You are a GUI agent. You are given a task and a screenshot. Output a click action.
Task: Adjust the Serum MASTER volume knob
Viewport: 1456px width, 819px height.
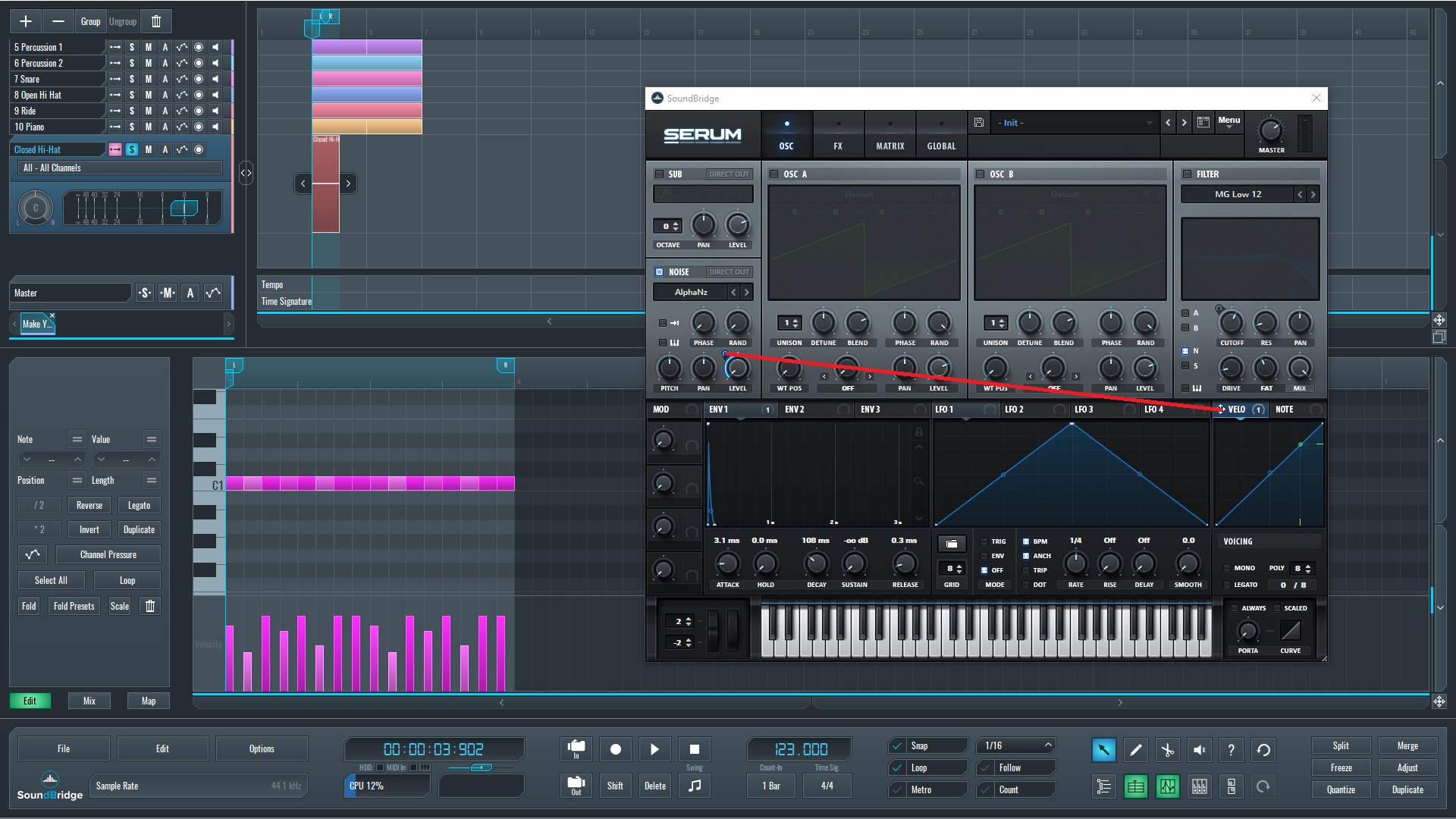click(x=1270, y=130)
